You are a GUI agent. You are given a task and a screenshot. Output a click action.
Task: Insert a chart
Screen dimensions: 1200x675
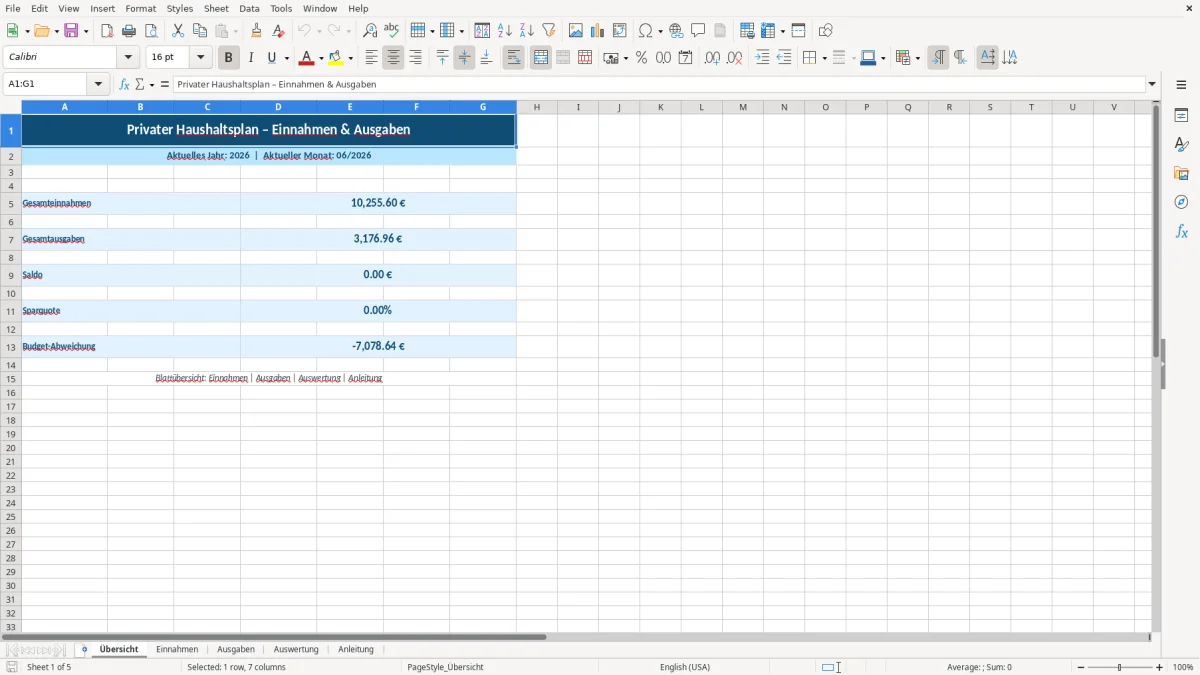[598, 31]
